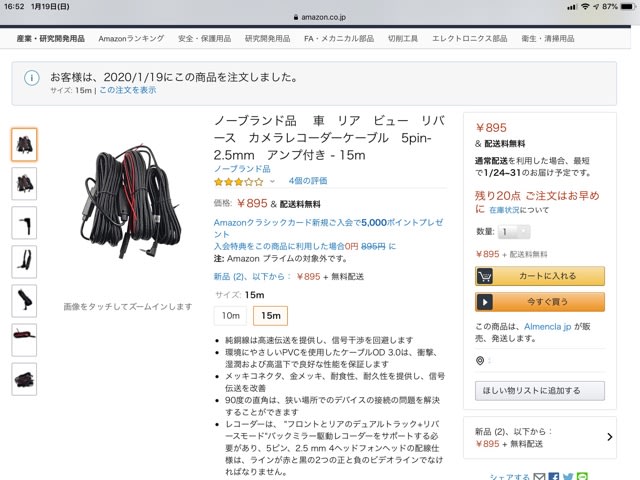Go to 研究開発用品 category
This screenshot has width=640, height=480.
coord(267,39)
